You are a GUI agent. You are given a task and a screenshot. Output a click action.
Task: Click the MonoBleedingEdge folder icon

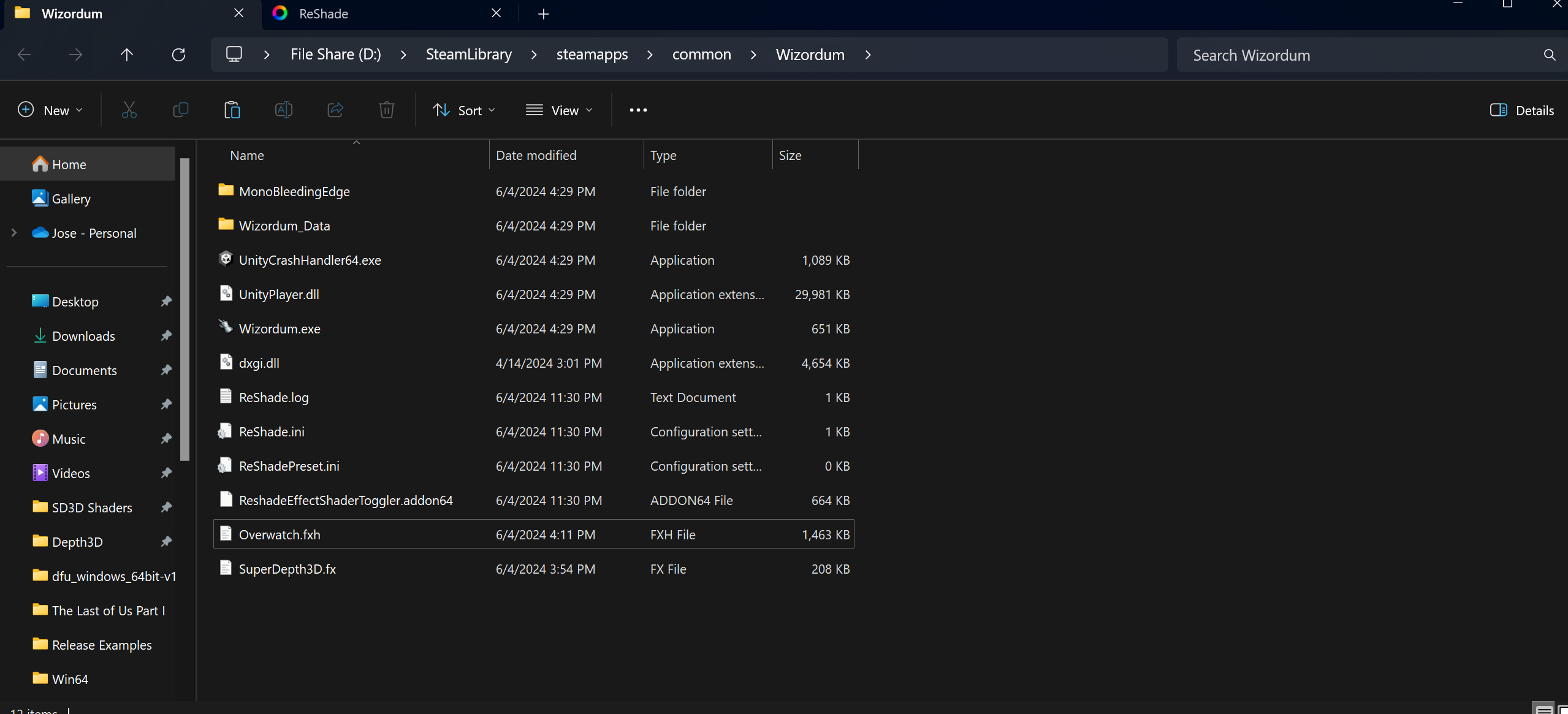click(x=226, y=190)
